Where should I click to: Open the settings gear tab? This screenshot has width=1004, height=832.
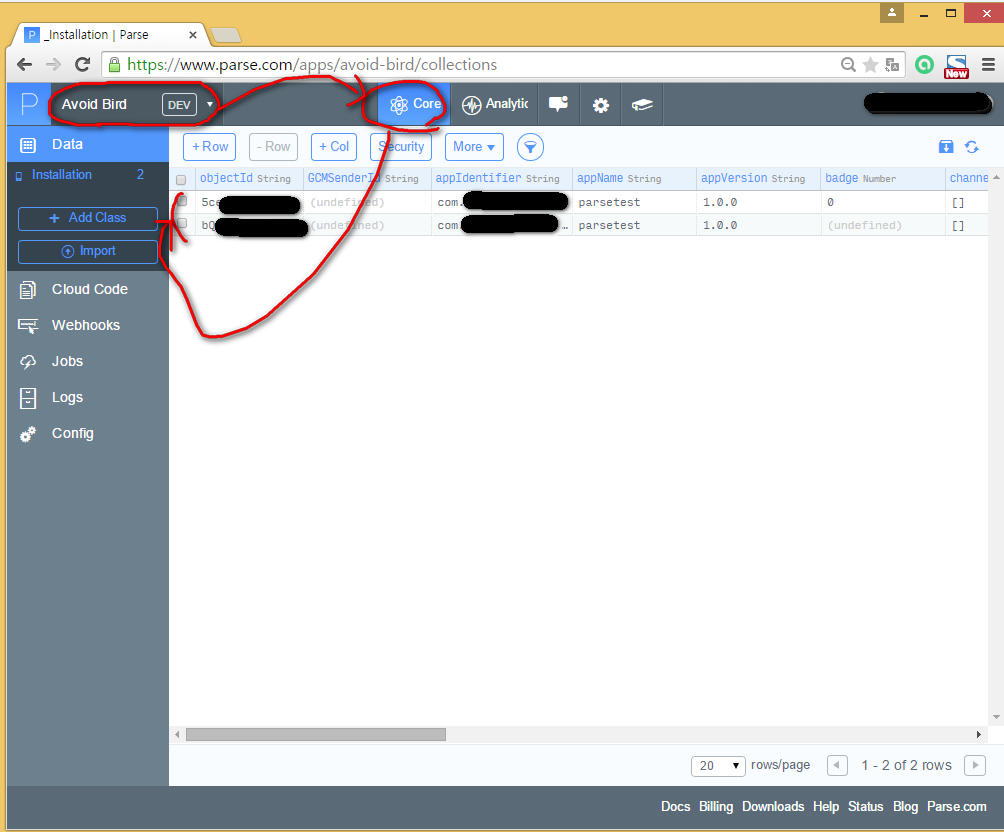click(x=601, y=104)
